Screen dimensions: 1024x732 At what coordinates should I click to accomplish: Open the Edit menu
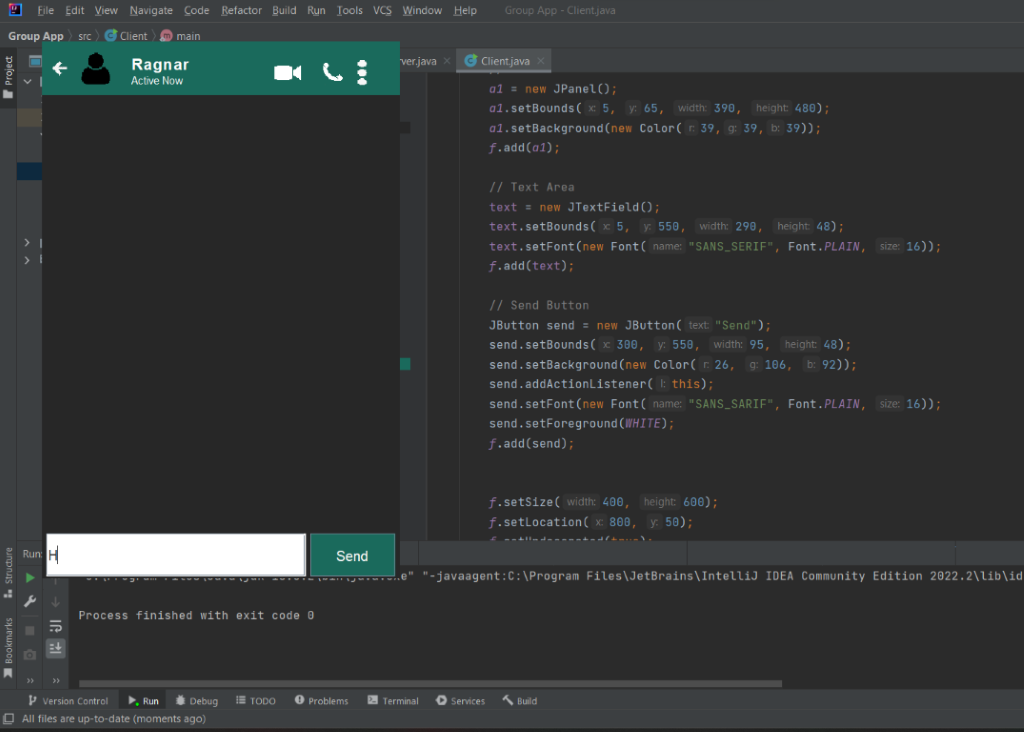[x=74, y=10]
